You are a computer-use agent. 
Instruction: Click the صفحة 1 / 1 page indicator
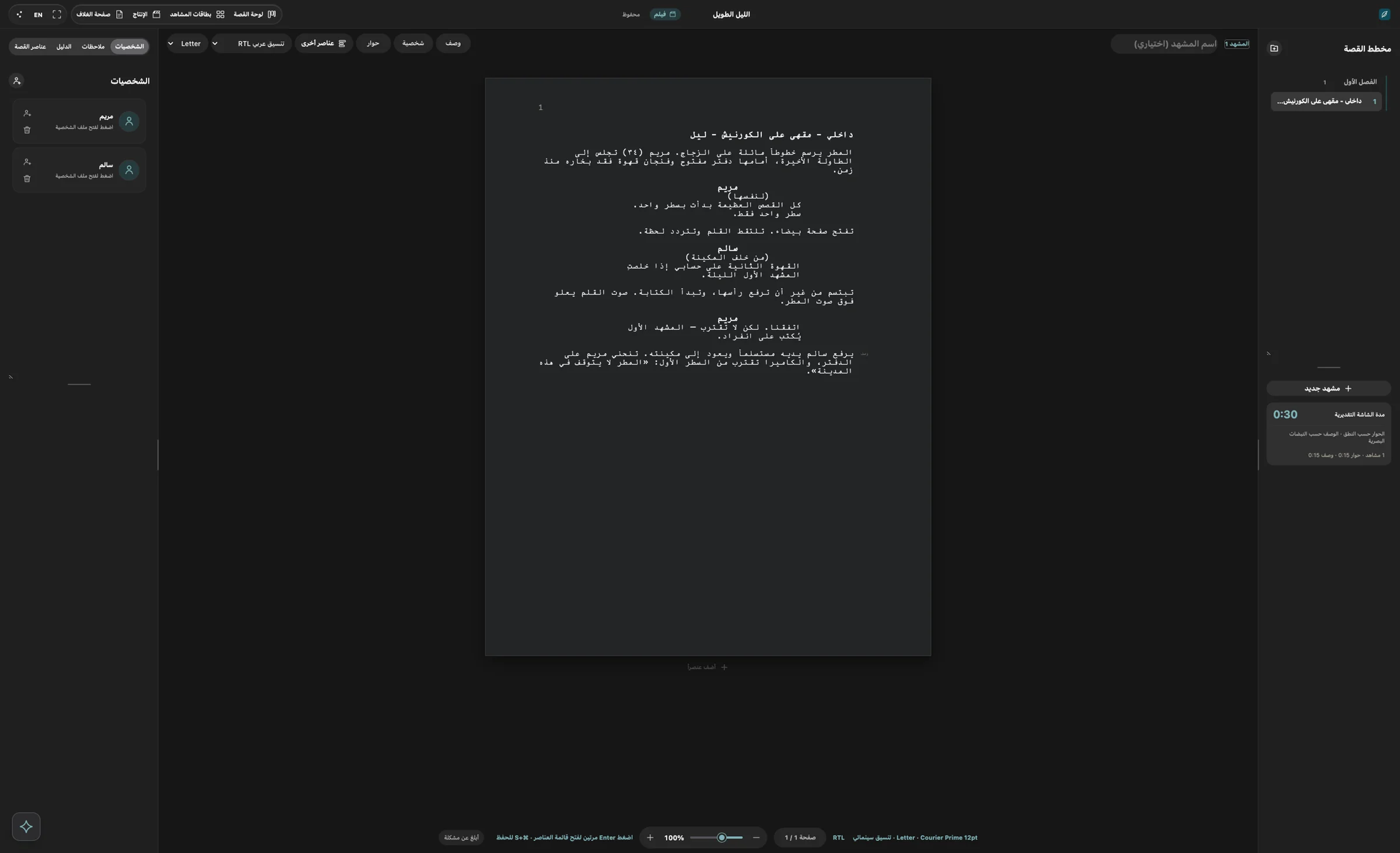click(x=800, y=838)
